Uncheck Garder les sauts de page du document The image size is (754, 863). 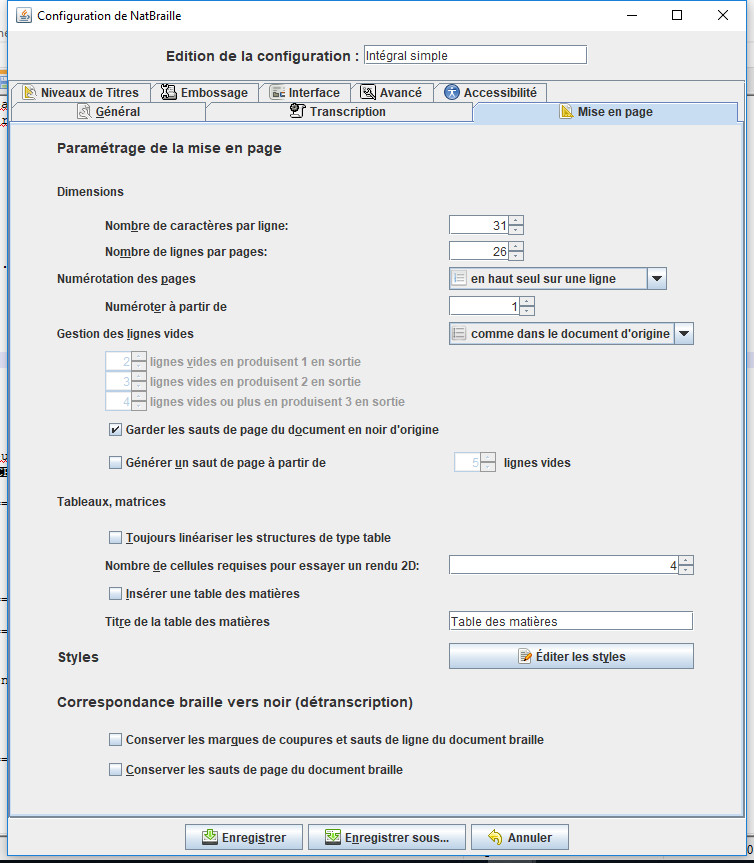coord(115,430)
